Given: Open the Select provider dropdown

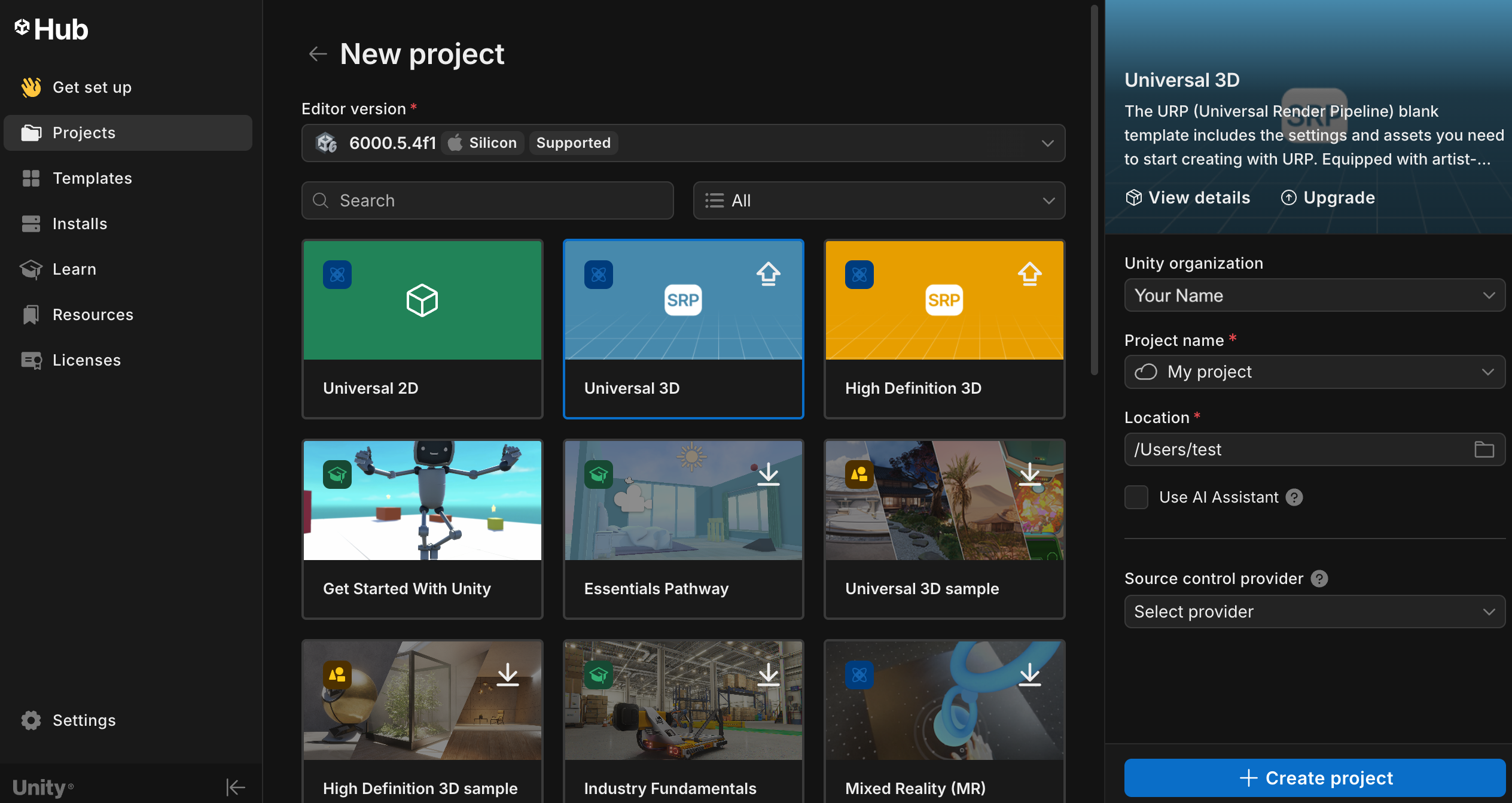Looking at the screenshot, I should pos(1315,612).
